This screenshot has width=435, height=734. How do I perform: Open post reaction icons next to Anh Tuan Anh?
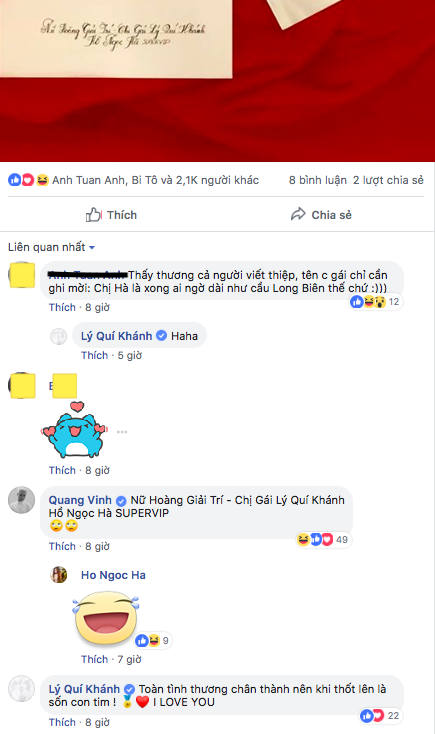click(28, 180)
